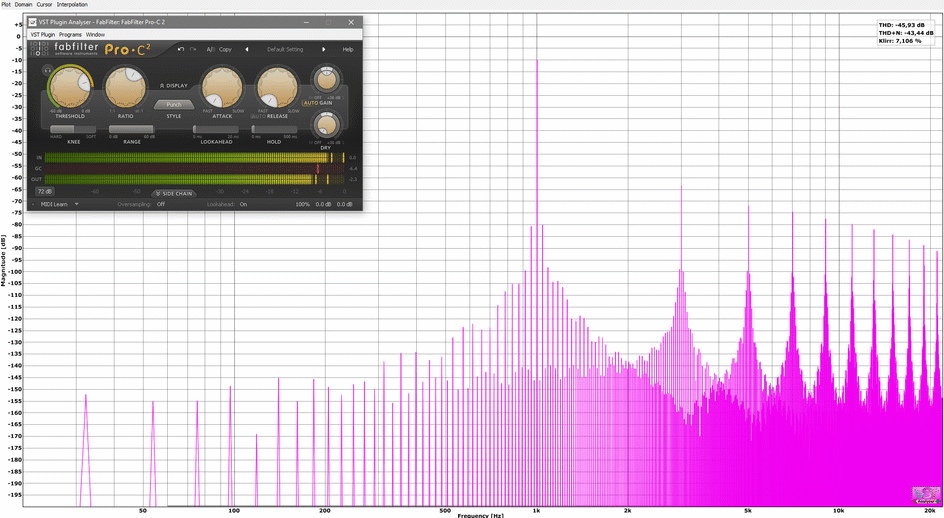944x518 pixels.
Task: Click the MIDI Learn button
Action: [54, 204]
